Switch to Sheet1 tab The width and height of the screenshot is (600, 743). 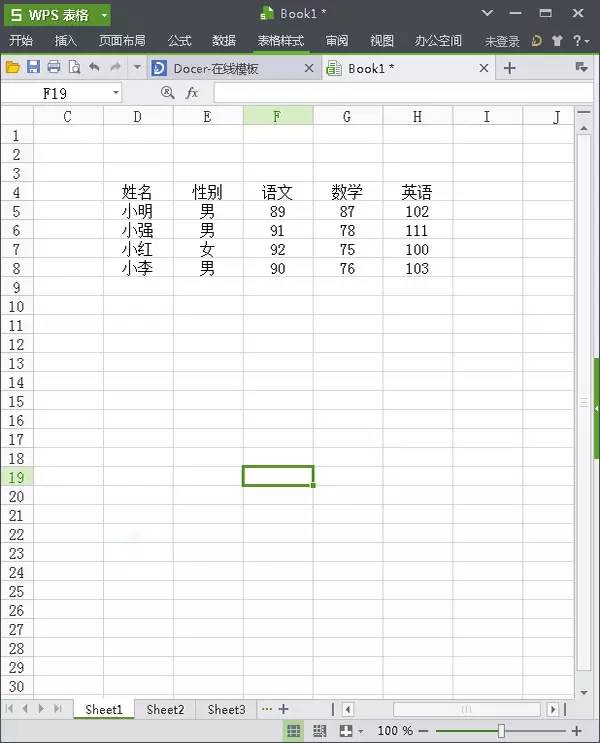104,709
